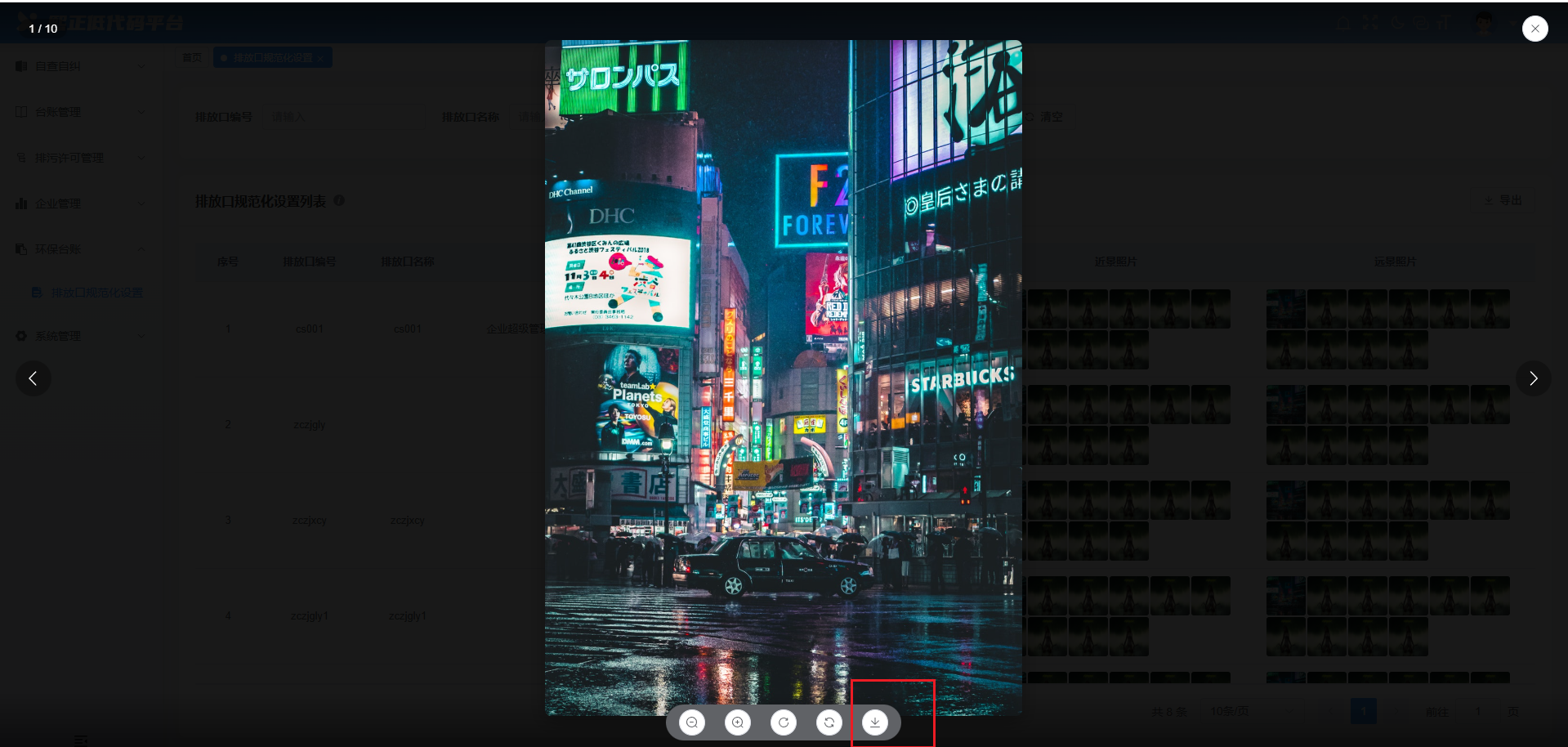The image size is (1568, 747).
Task: Click the 系统管理 gear icon
Action: 21,336
